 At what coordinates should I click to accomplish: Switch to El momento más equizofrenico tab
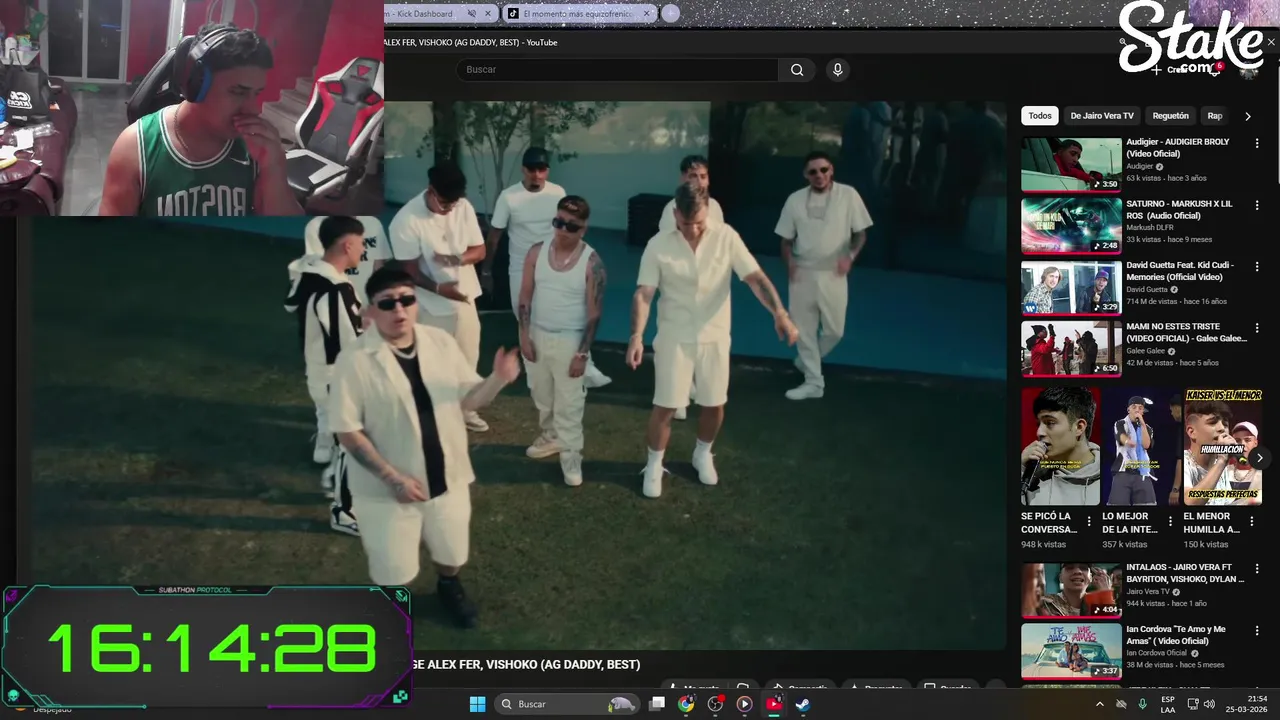[x=578, y=14]
